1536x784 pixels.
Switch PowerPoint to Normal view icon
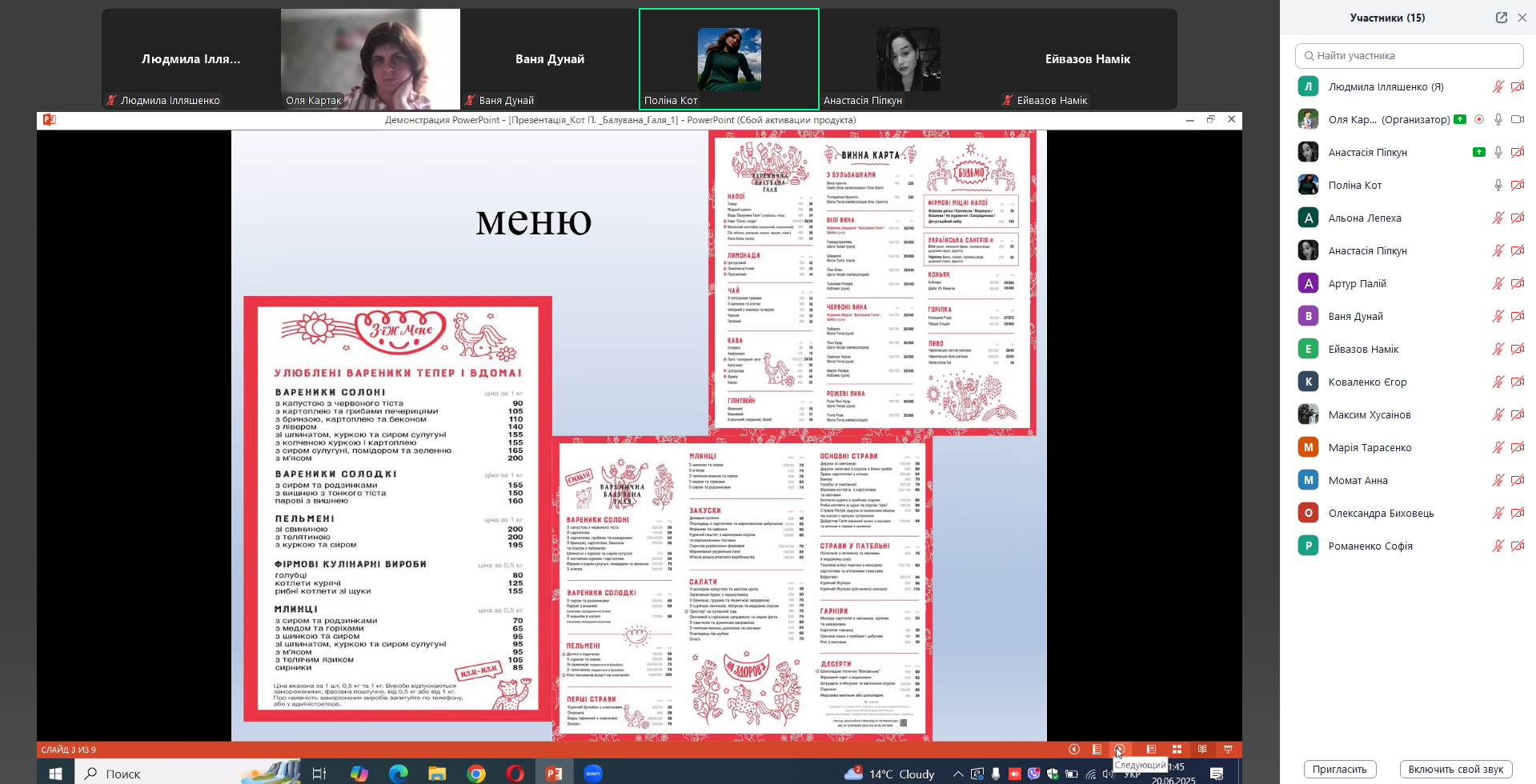pyautogui.click(x=1151, y=750)
